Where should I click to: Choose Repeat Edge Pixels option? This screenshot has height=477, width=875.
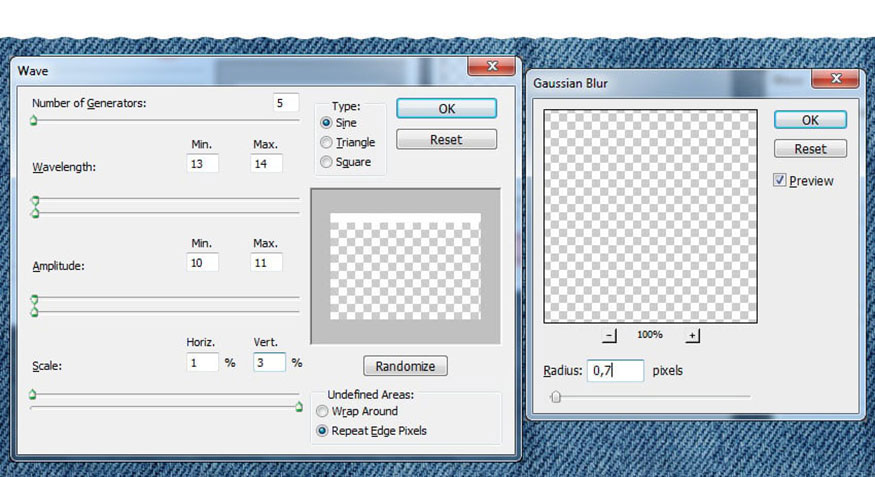322,431
